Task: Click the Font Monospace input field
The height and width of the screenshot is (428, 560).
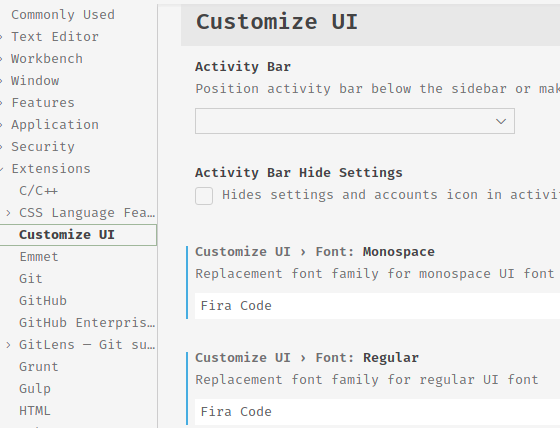Action: tap(377, 306)
